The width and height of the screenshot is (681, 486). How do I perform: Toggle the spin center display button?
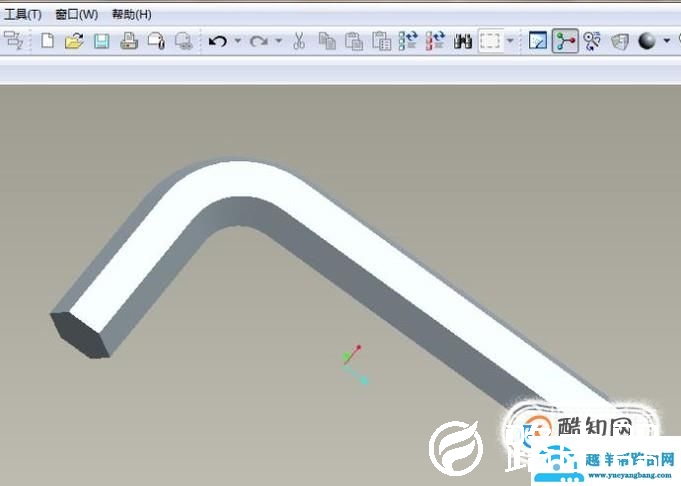coord(565,41)
